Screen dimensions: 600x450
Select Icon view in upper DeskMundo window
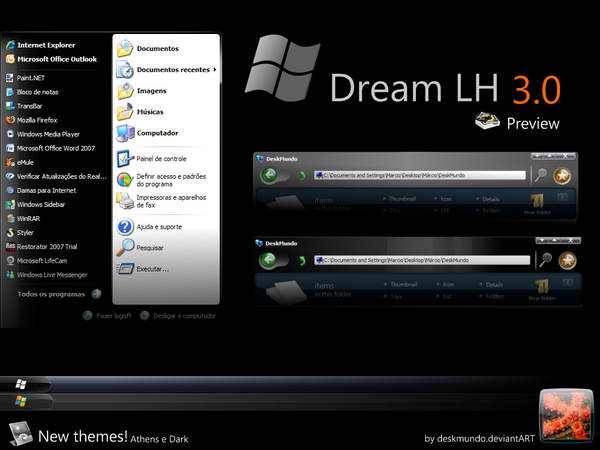click(443, 199)
